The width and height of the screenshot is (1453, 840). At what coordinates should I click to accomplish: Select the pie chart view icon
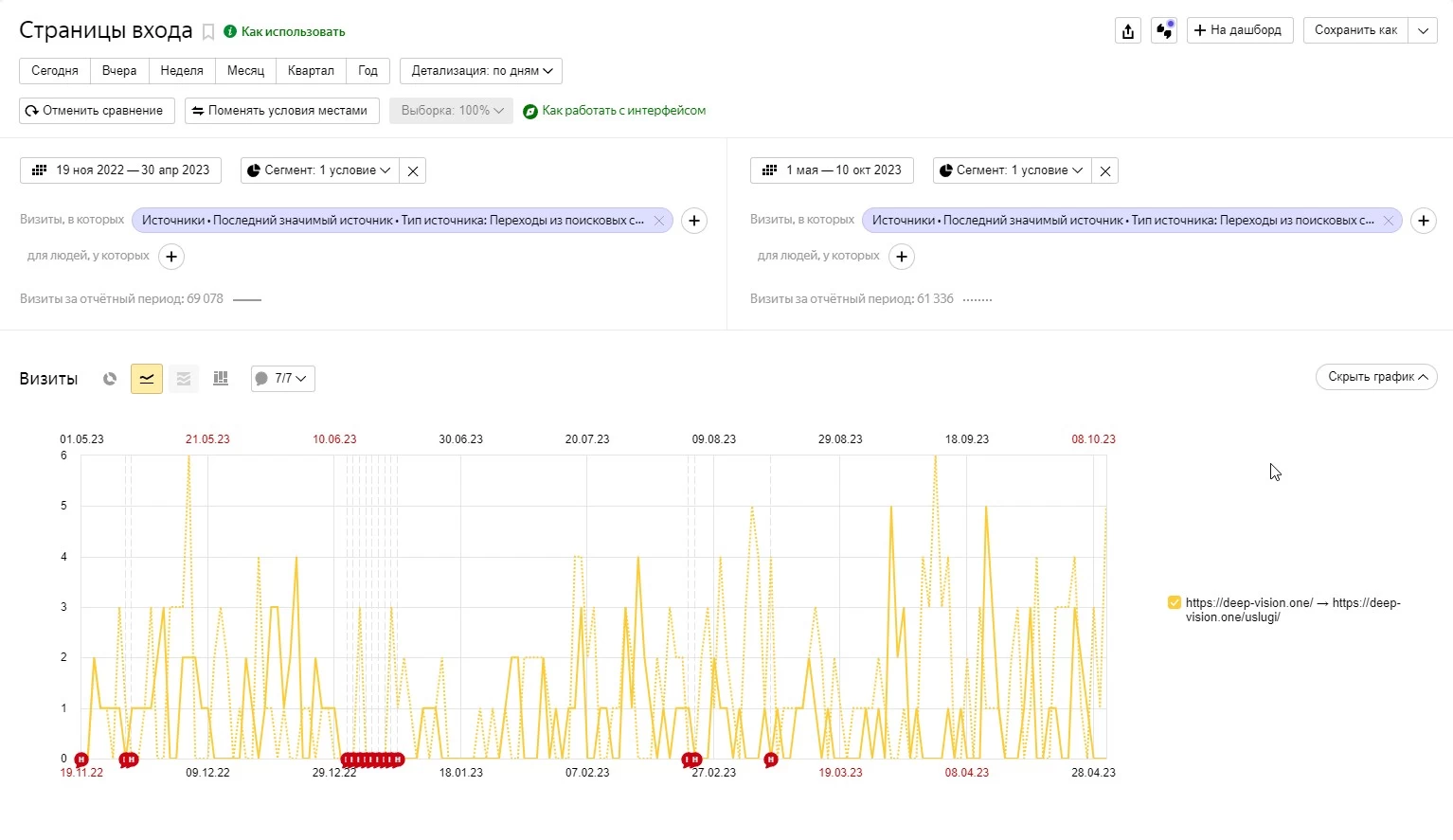[110, 379]
